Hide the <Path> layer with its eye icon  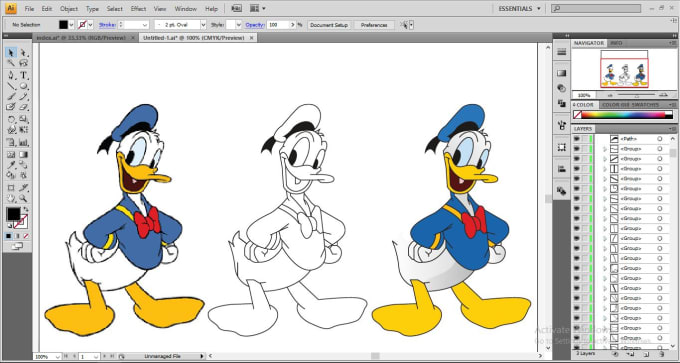click(x=576, y=139)
